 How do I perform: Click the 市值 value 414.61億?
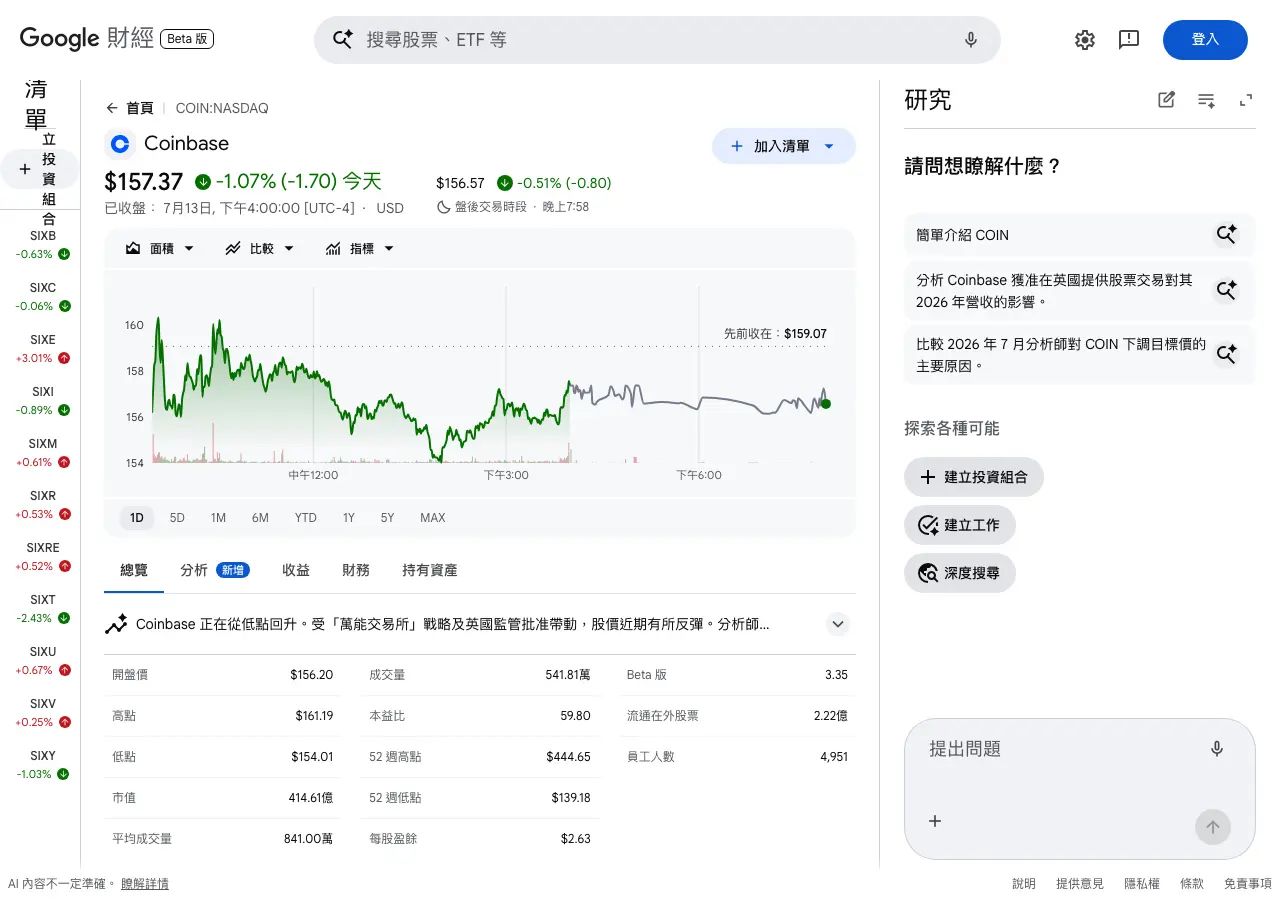pyautogui.click(x=311, y=798)
